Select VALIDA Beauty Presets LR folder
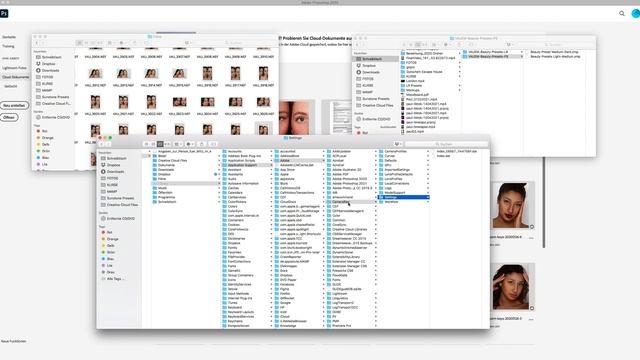Image resolution: width=640 pixels, height=360 pixels. (x=488, y=52)
